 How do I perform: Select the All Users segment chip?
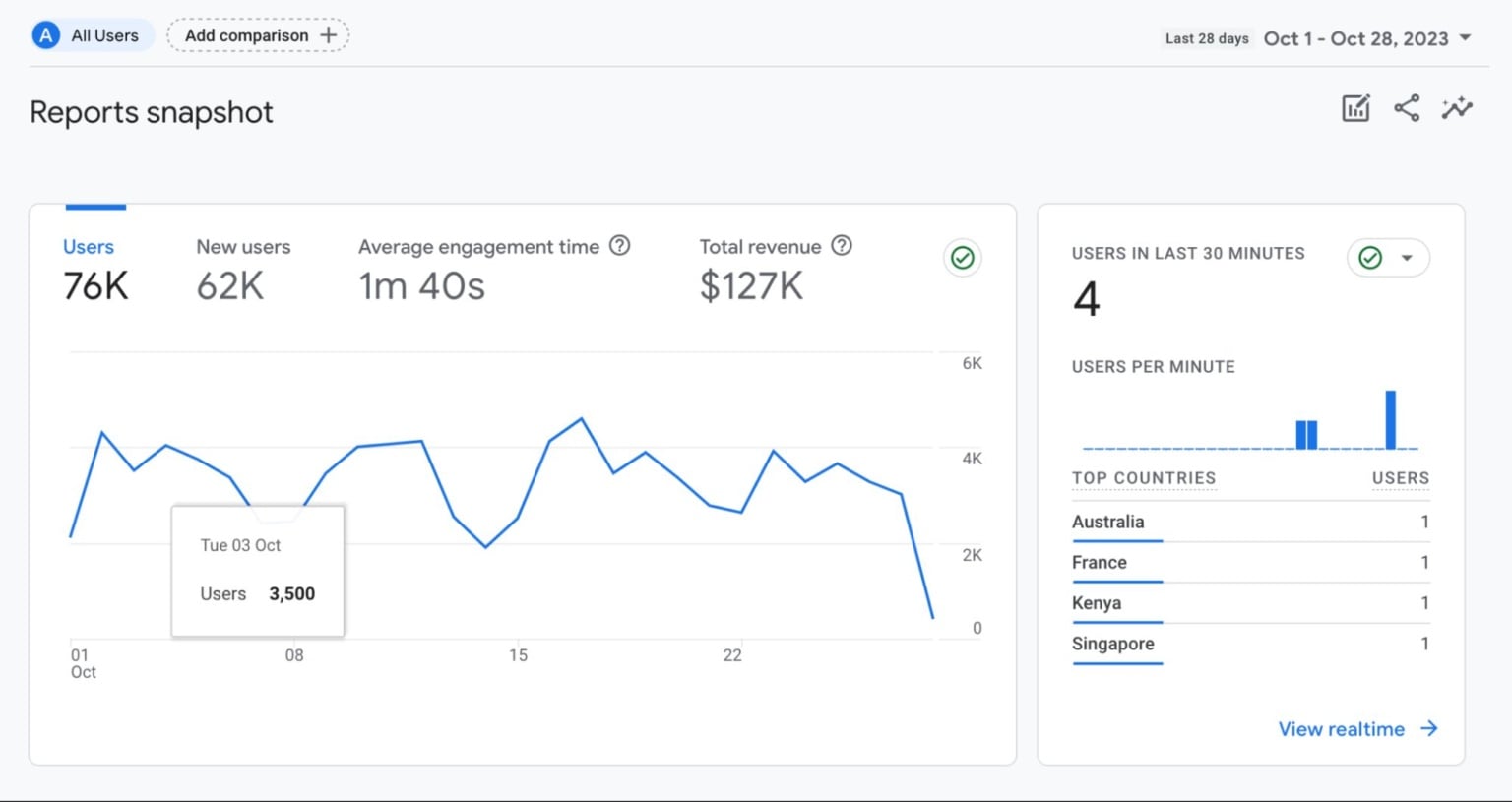pyautogui.click(x=91, y=34)
